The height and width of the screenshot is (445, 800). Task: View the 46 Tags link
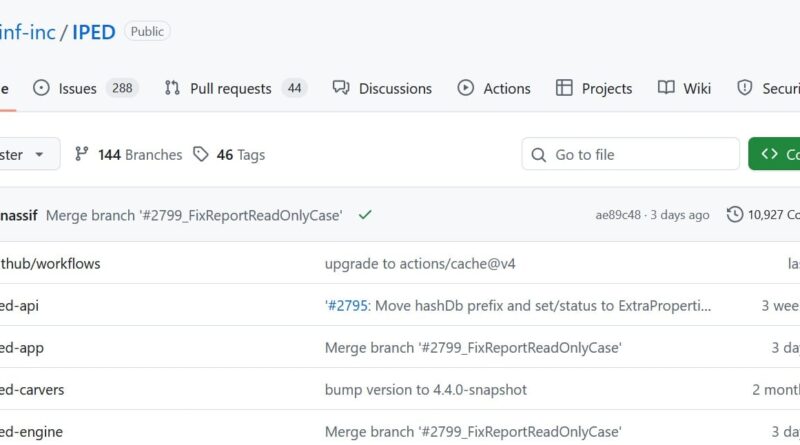click(x=240, y=155)
